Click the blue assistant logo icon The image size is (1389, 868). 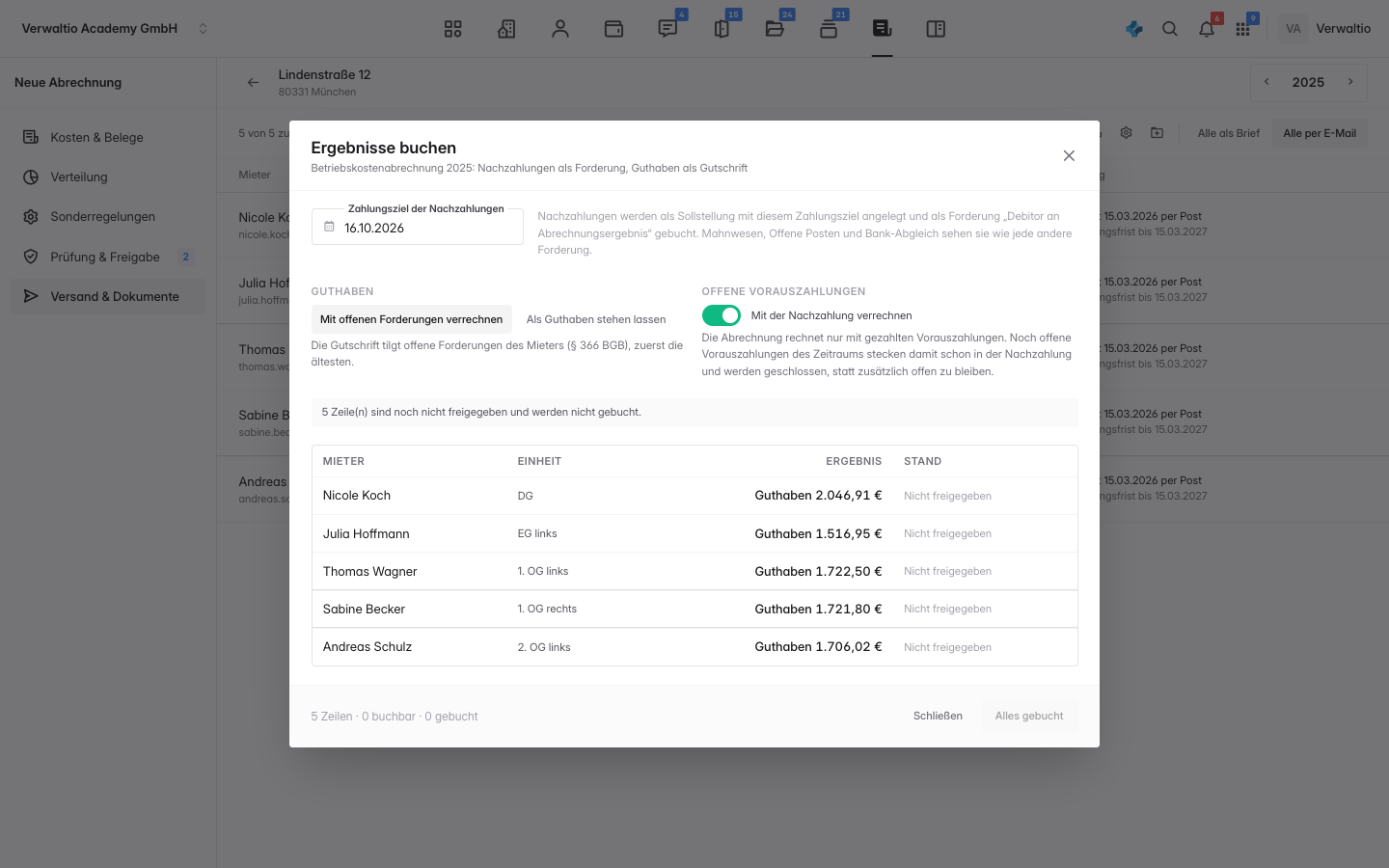coord(1134,29)
